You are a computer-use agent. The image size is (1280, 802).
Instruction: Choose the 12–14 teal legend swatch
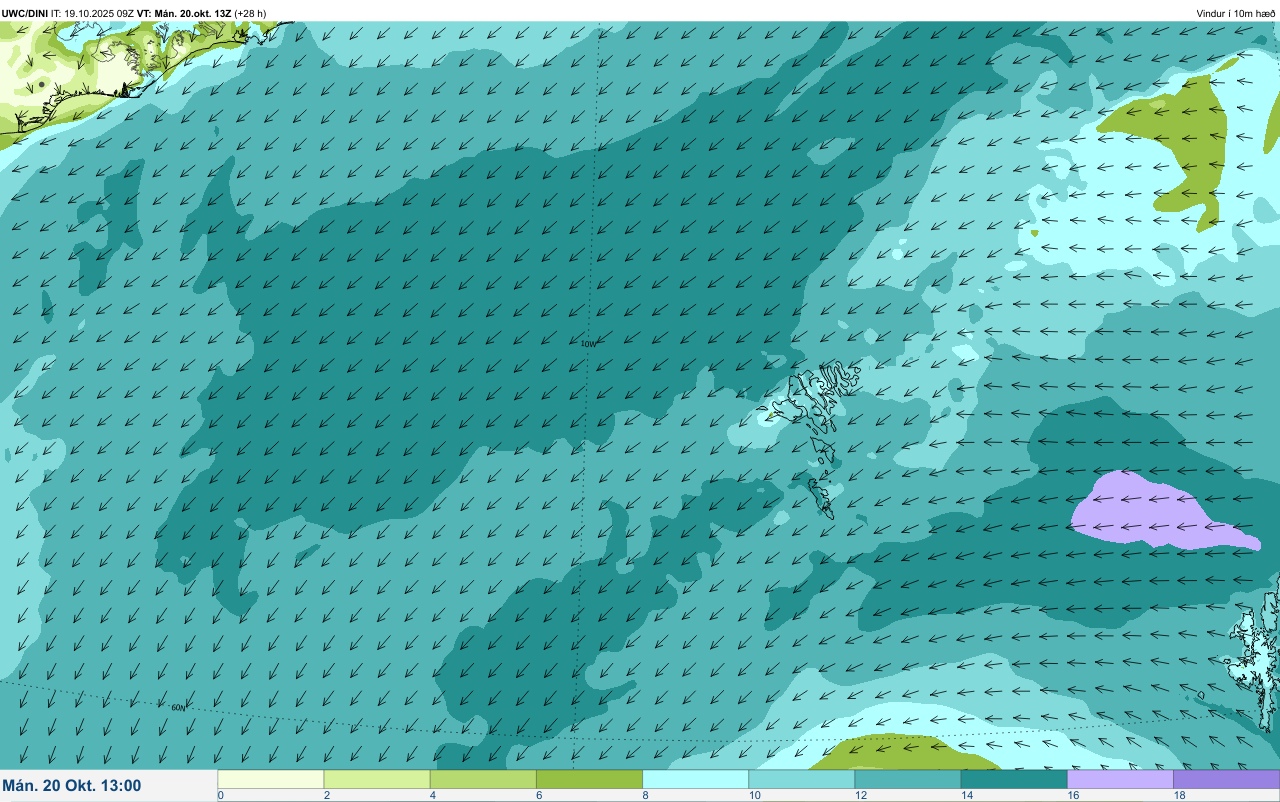(907, 779)
